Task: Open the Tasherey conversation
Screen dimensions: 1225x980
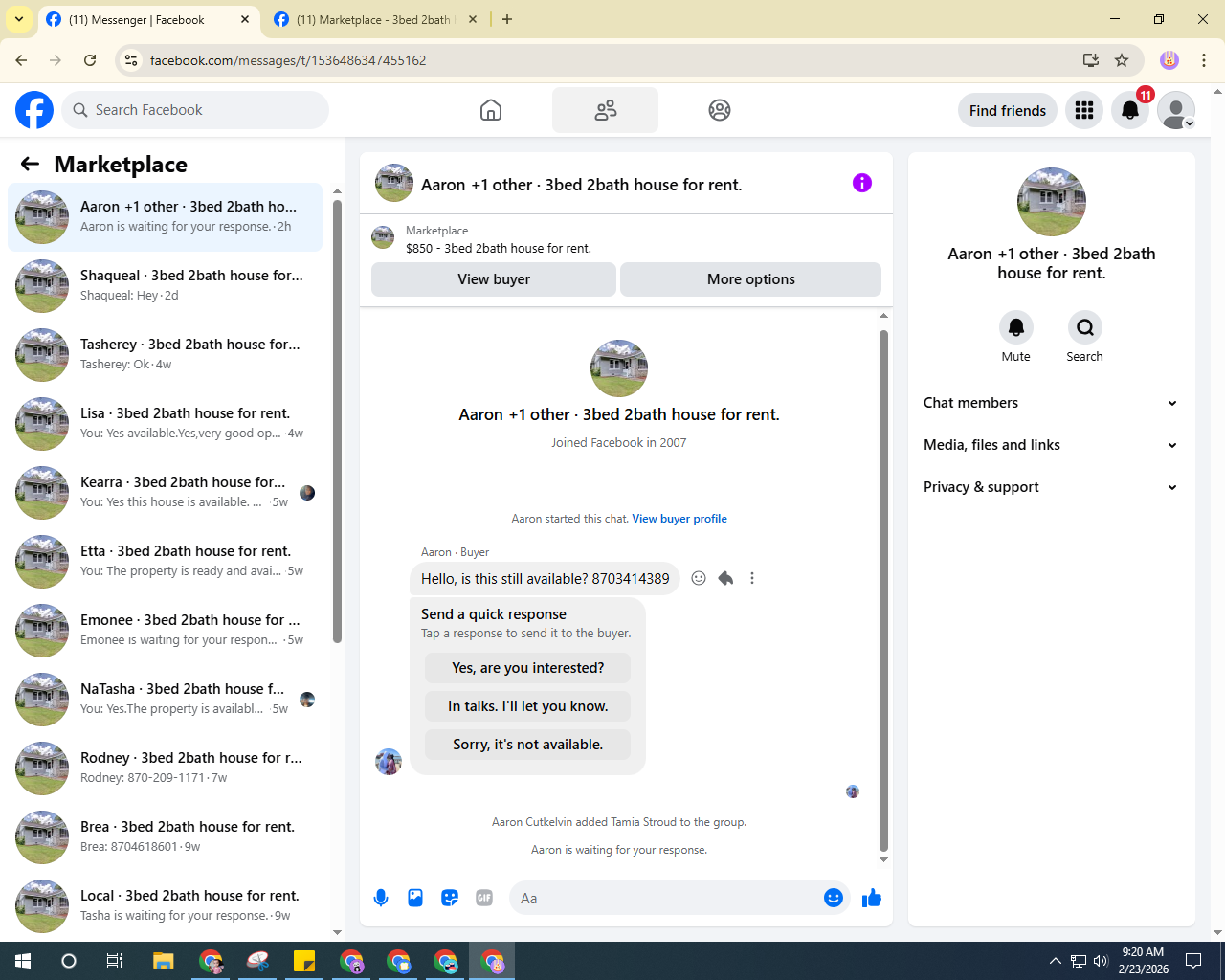Action: (x=165, y=354)
